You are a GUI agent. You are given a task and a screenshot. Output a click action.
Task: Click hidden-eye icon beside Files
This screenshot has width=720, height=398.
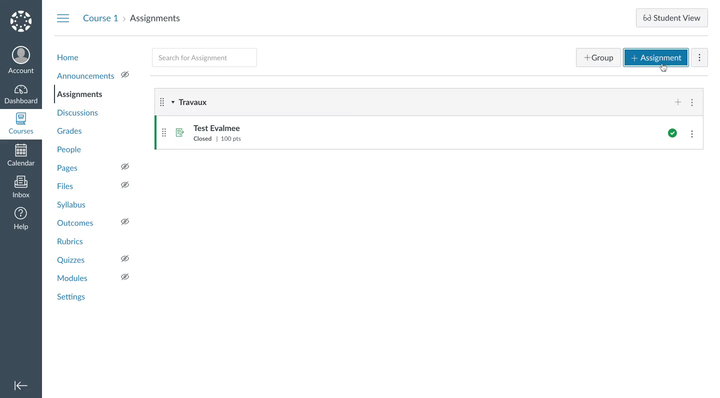tap(125, 185)
